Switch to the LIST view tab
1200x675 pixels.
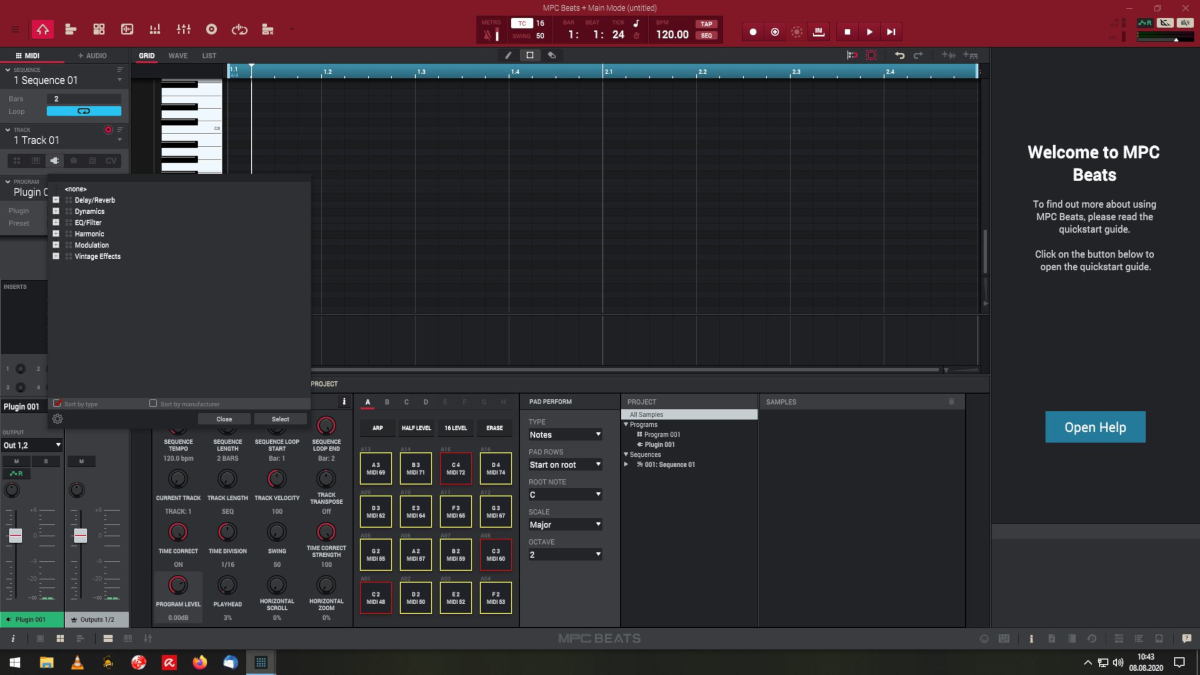209,56
